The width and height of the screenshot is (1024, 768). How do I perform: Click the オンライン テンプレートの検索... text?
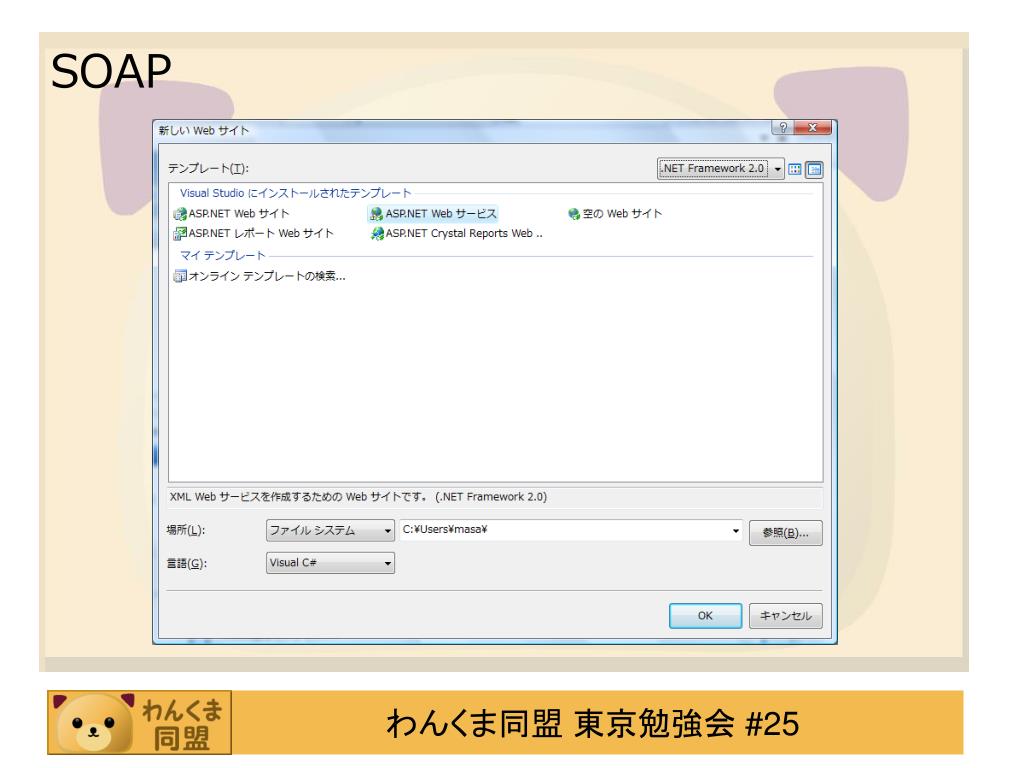pyautogui.click(x=267, y=276)
